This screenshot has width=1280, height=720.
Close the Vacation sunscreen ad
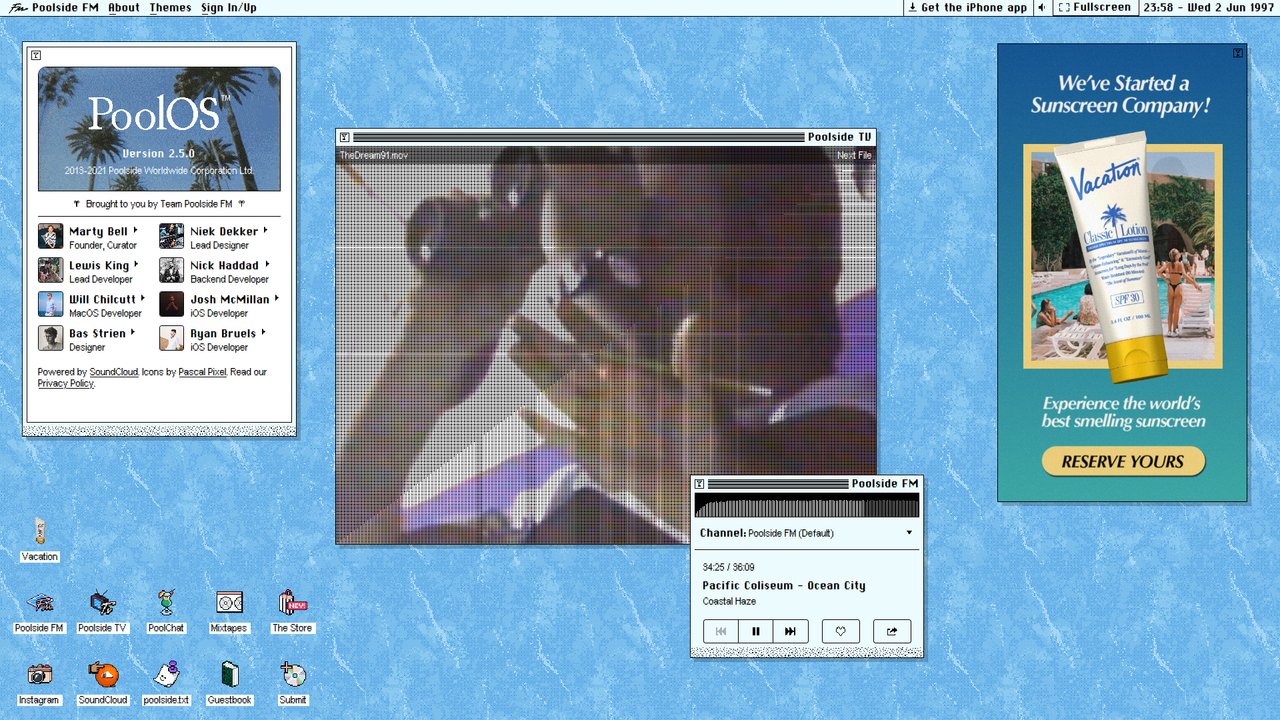(x=1238, y=53)
